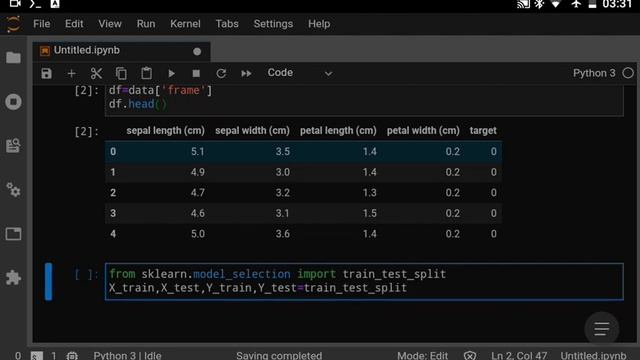Restart kernel and run all cells
This screenshot has height=360, width=640.
246,73
